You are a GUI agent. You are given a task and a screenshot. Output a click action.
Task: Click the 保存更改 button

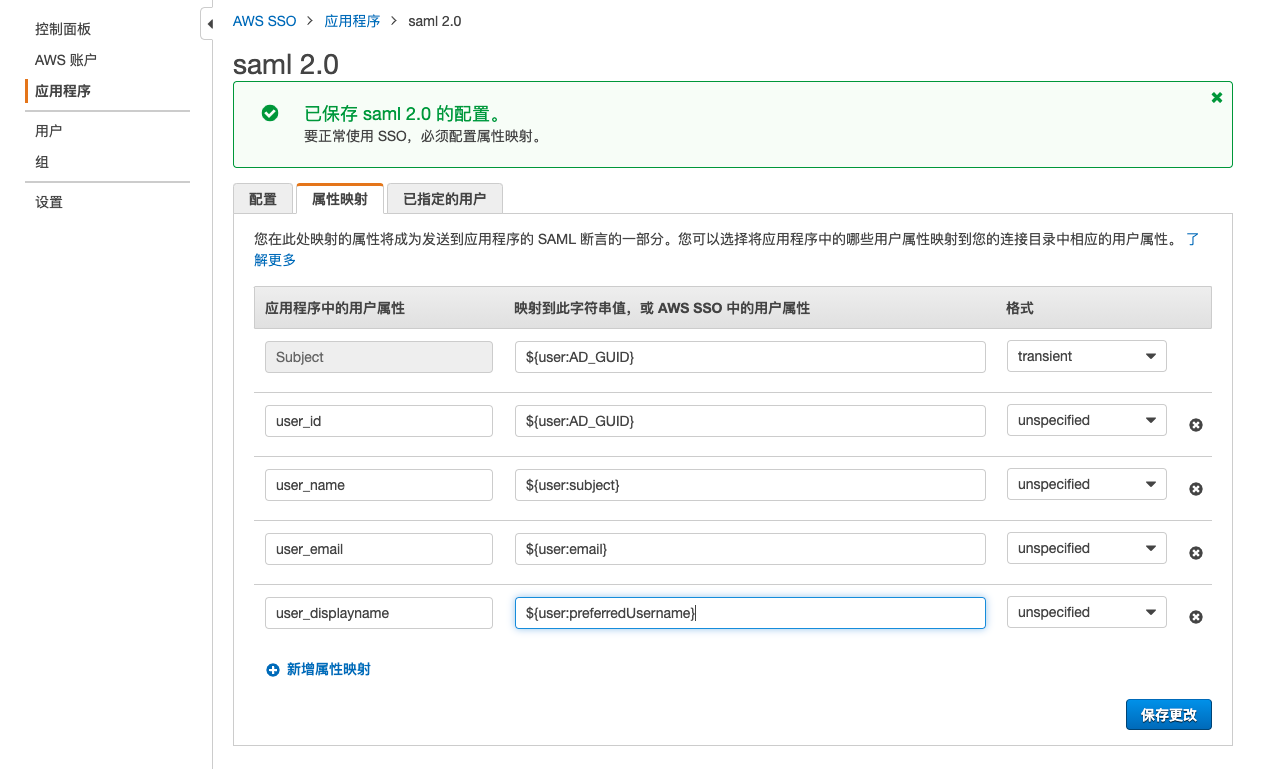click(x=1168, y=715)
